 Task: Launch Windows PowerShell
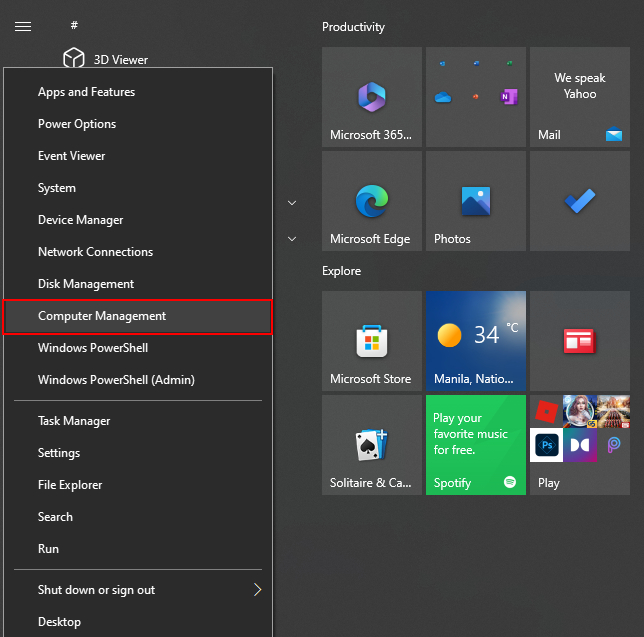pos(138,348)
